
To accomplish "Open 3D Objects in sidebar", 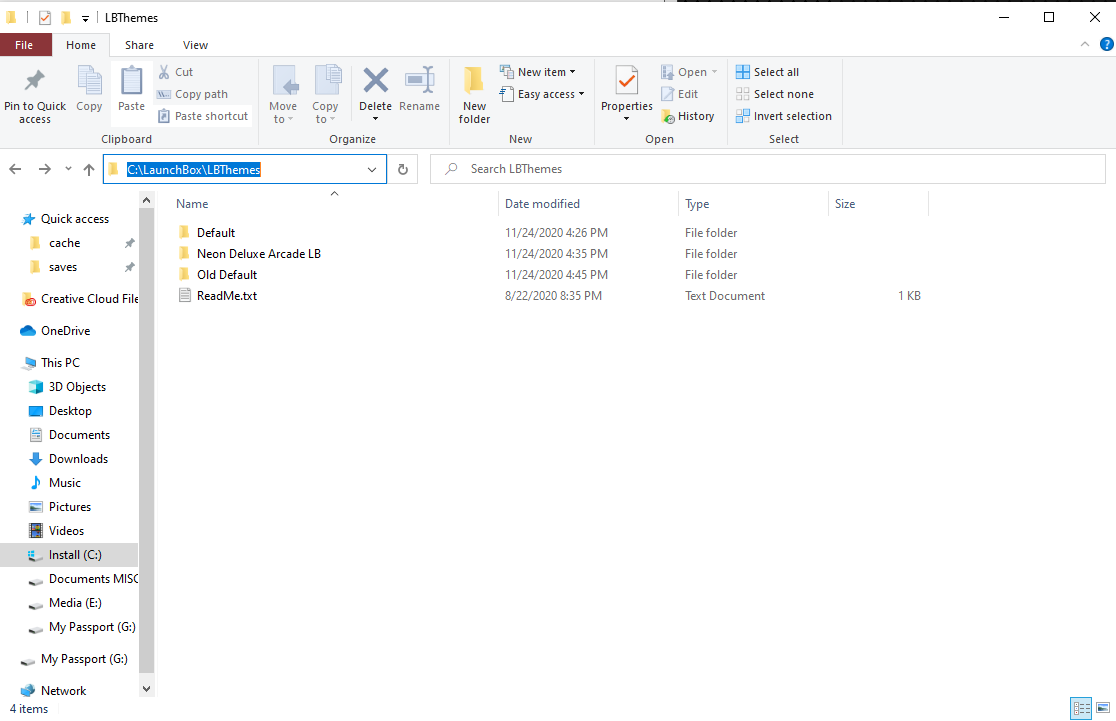I will [x=77, y=386].
